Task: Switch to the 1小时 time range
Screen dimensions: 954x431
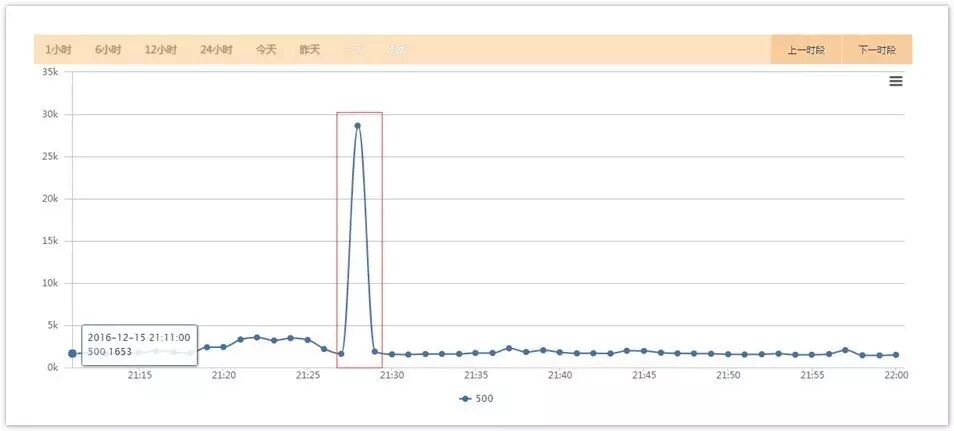Action: [x=58, y=50]
